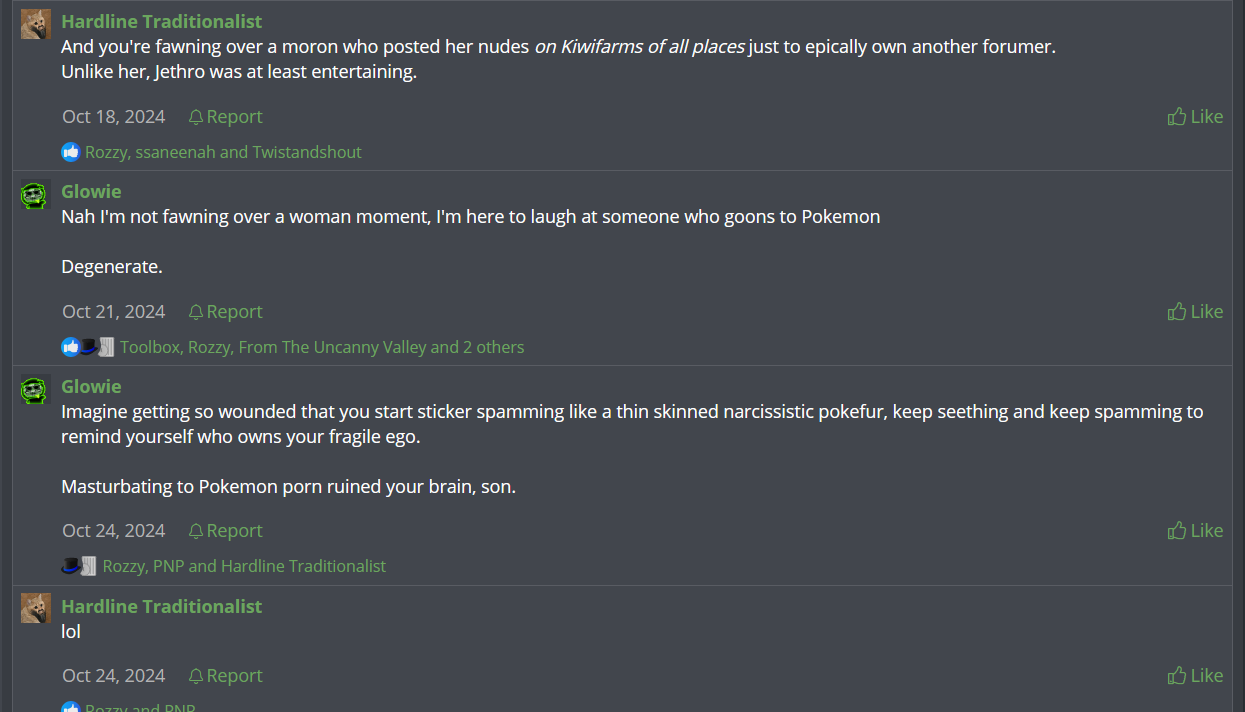Open Glowie username on Oct 21 comment
The image size is (1245, 712).
[91, 191]
